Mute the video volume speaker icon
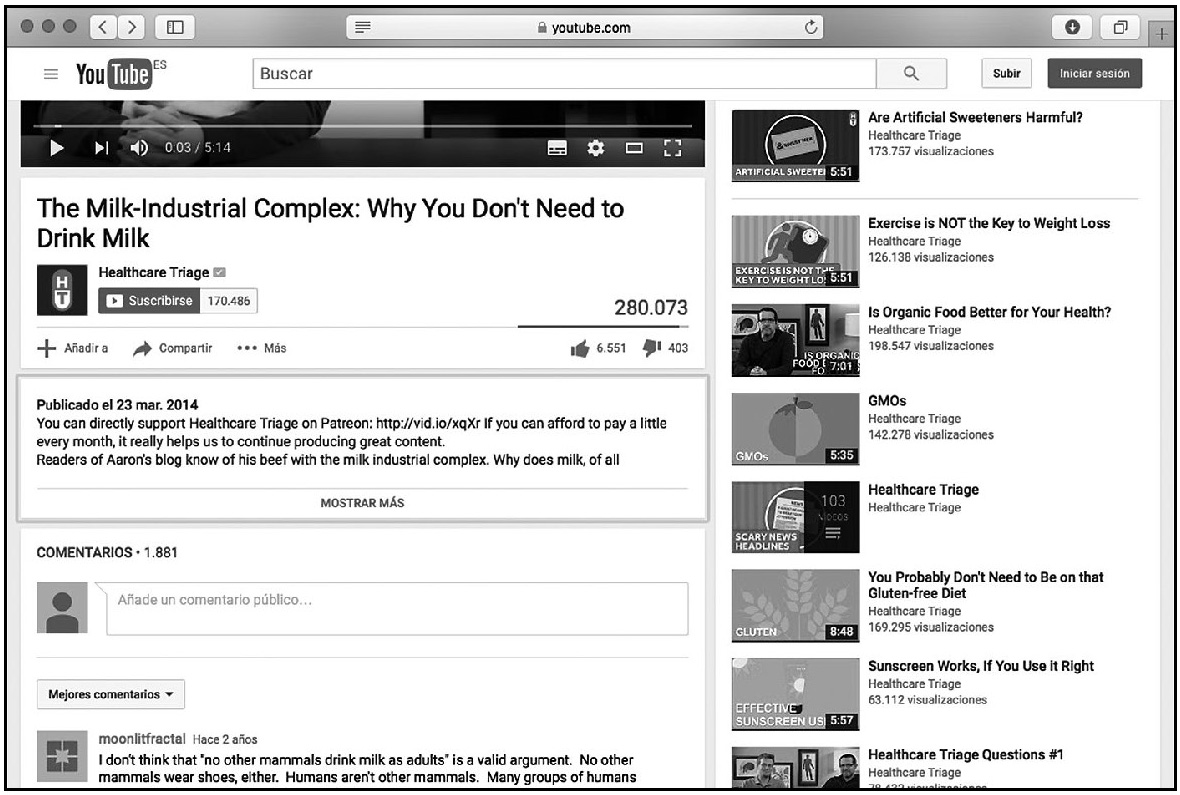 140,148
